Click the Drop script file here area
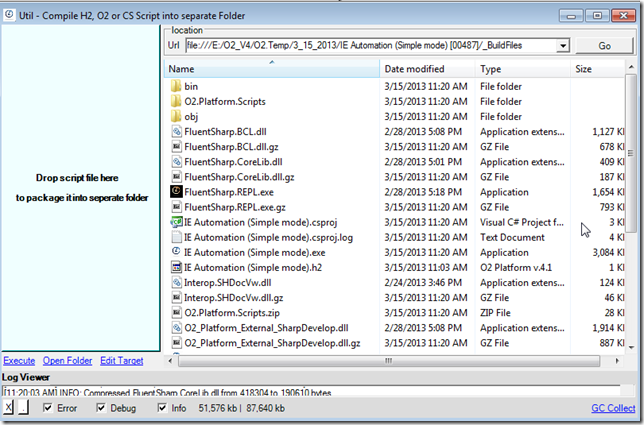 [80, 188]
